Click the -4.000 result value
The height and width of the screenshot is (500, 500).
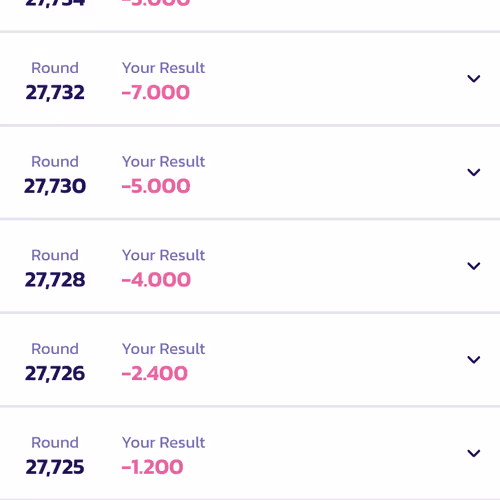click(x=156, y=280)
